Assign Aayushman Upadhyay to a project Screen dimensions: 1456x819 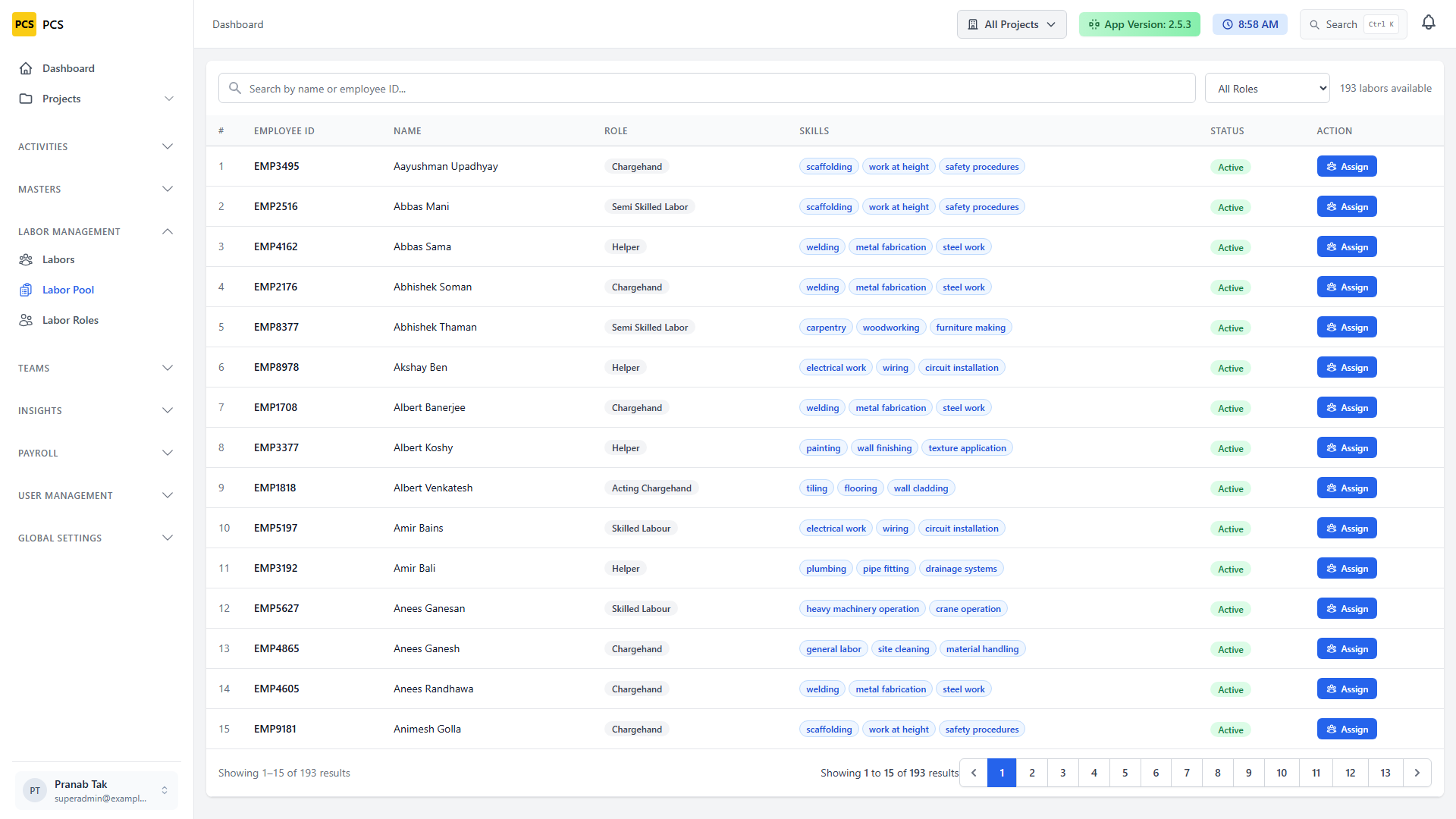point(1347,166)
